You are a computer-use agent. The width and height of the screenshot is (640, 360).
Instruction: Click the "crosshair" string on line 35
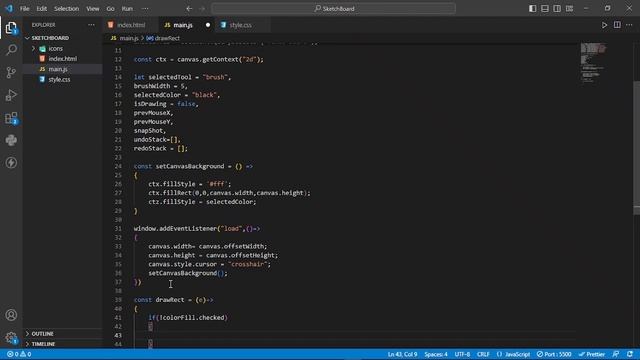click(247, 264)
